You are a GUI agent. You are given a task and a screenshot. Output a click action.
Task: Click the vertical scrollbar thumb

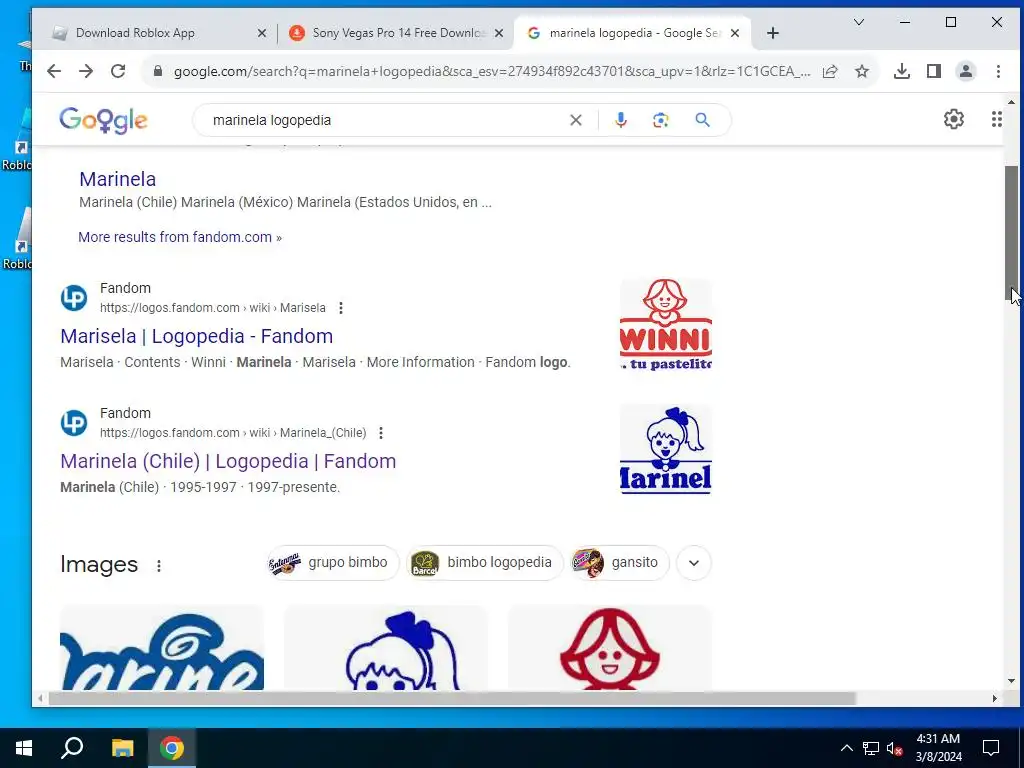pos(1011,233)
